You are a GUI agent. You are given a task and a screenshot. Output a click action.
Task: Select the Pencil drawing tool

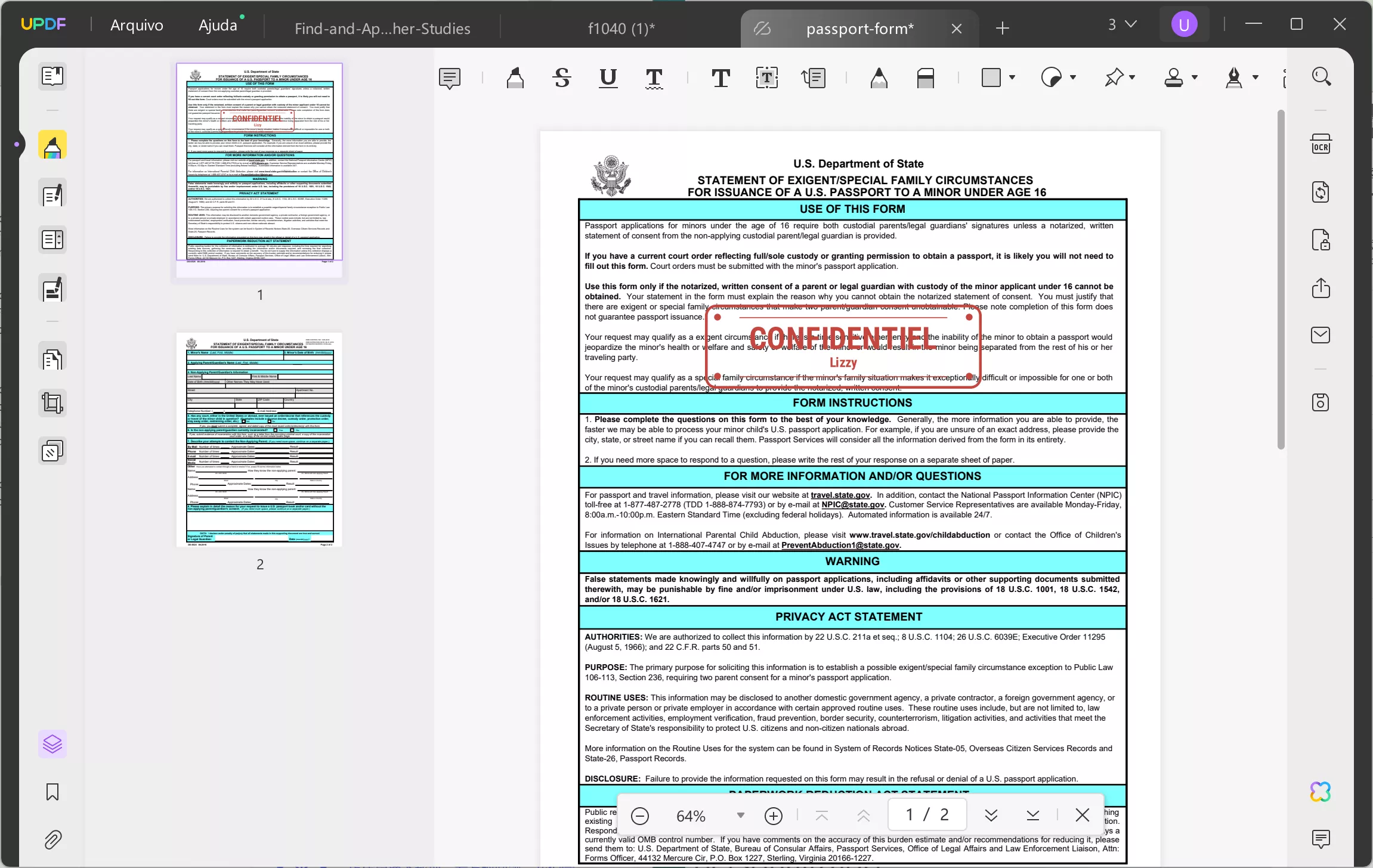pos(879,78)
